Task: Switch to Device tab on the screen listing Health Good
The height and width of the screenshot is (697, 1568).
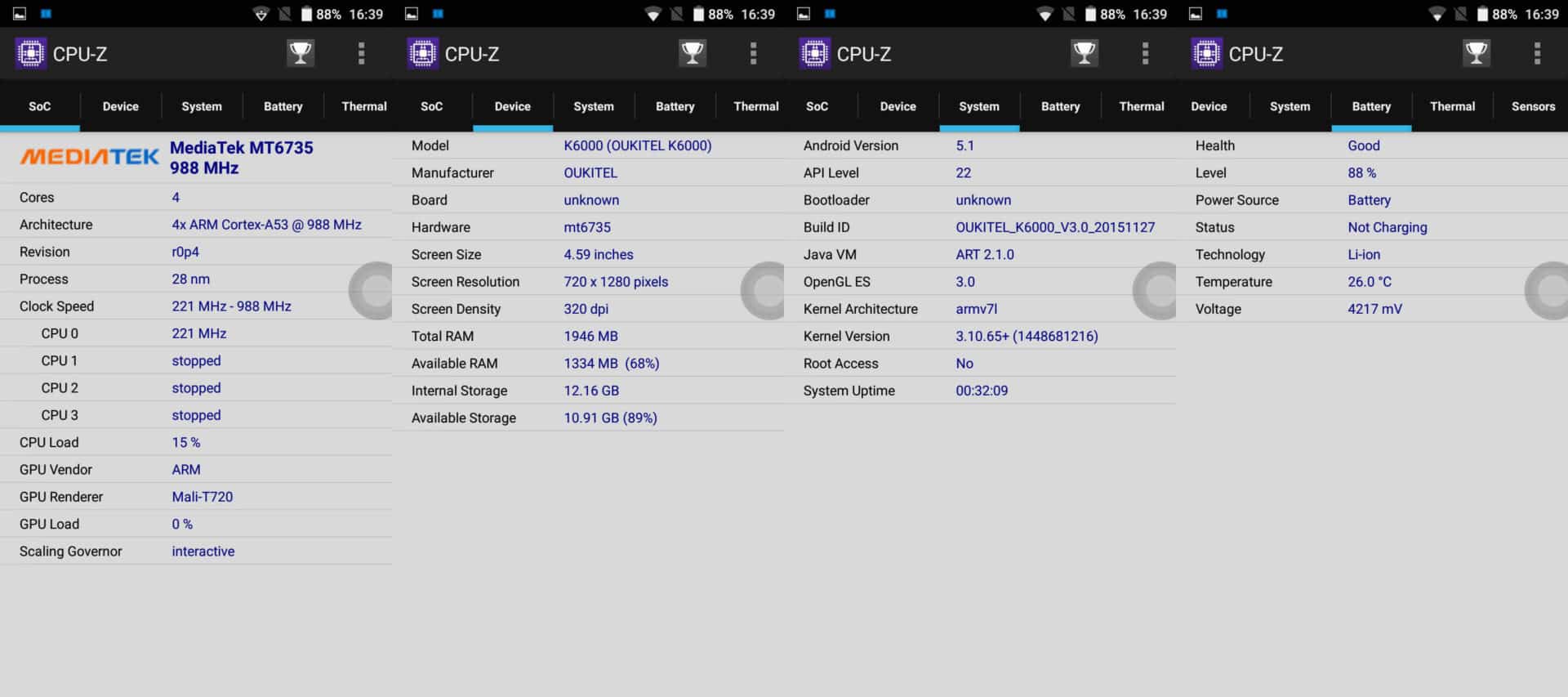Action: coord(1209,106)
